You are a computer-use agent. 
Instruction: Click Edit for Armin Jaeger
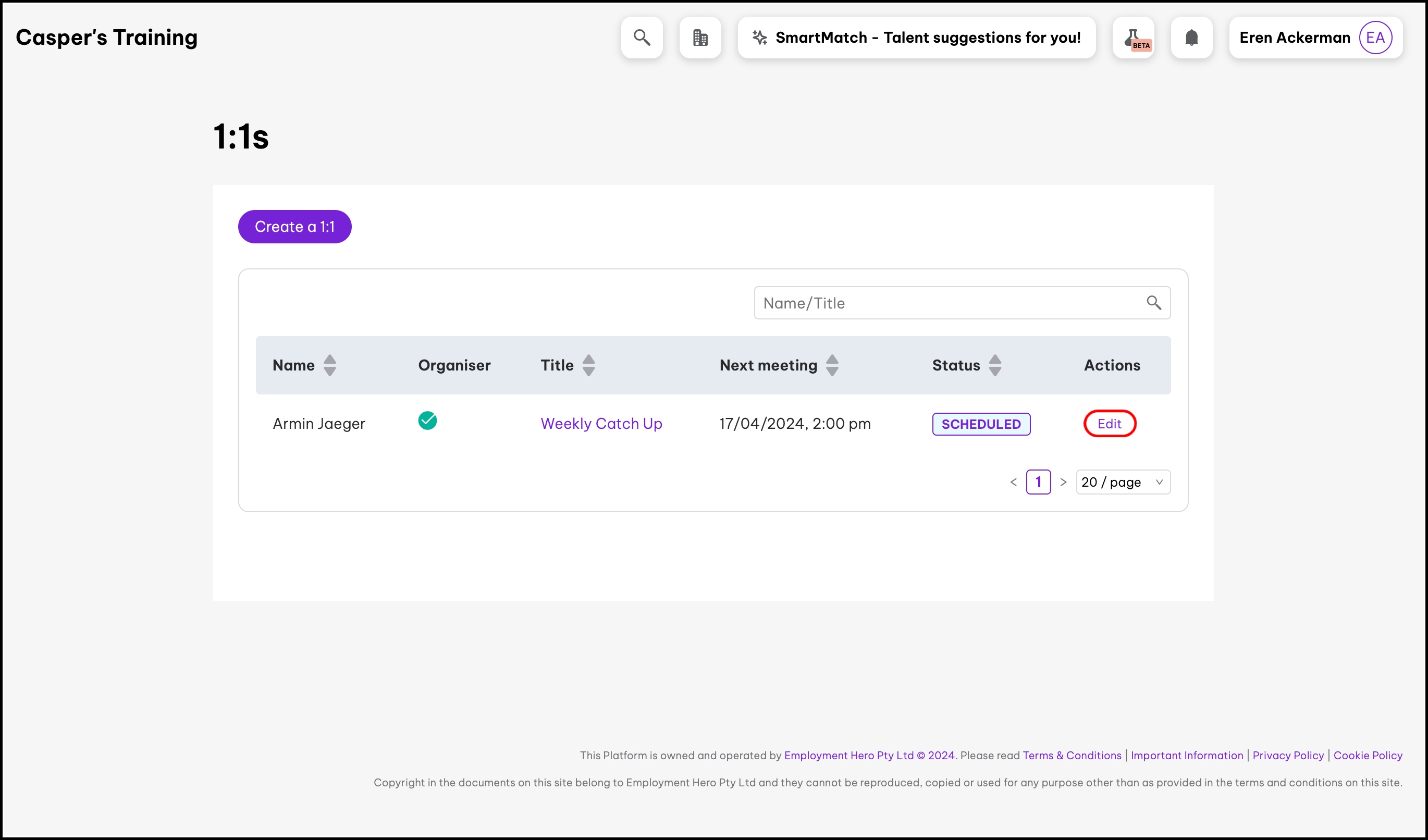[1109, 424]
